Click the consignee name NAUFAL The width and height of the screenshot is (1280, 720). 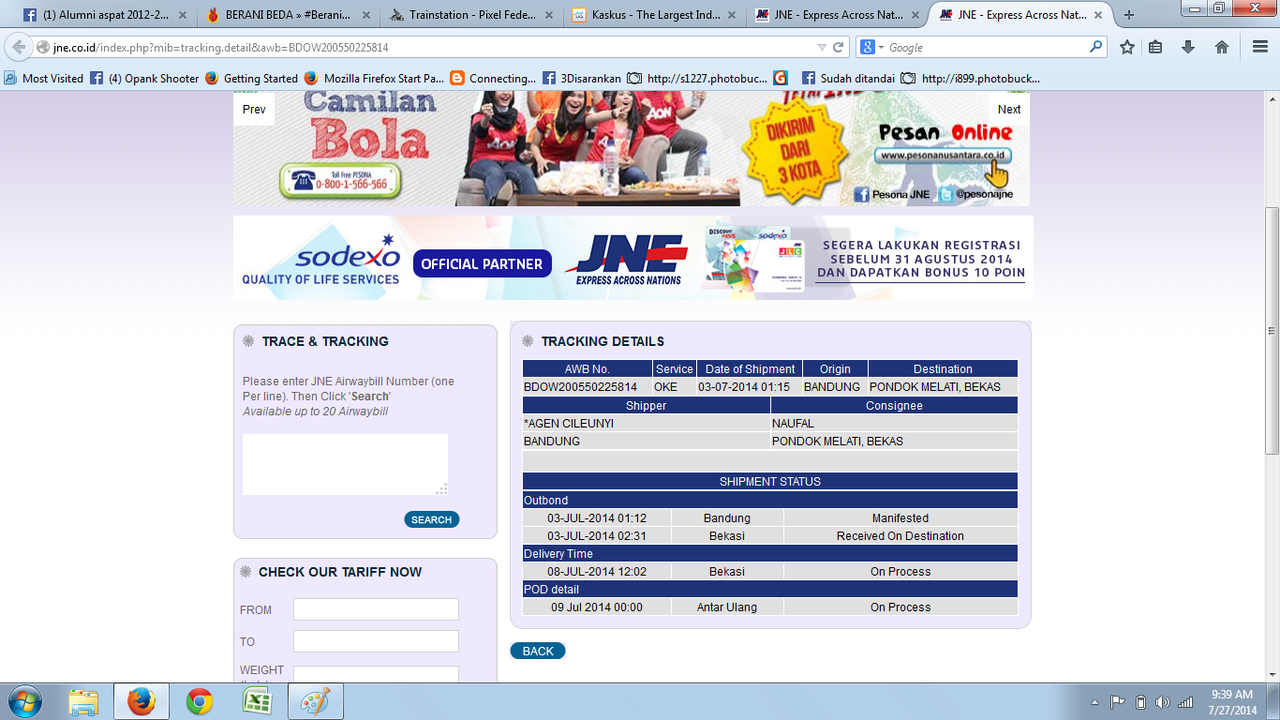pos(793,424)
